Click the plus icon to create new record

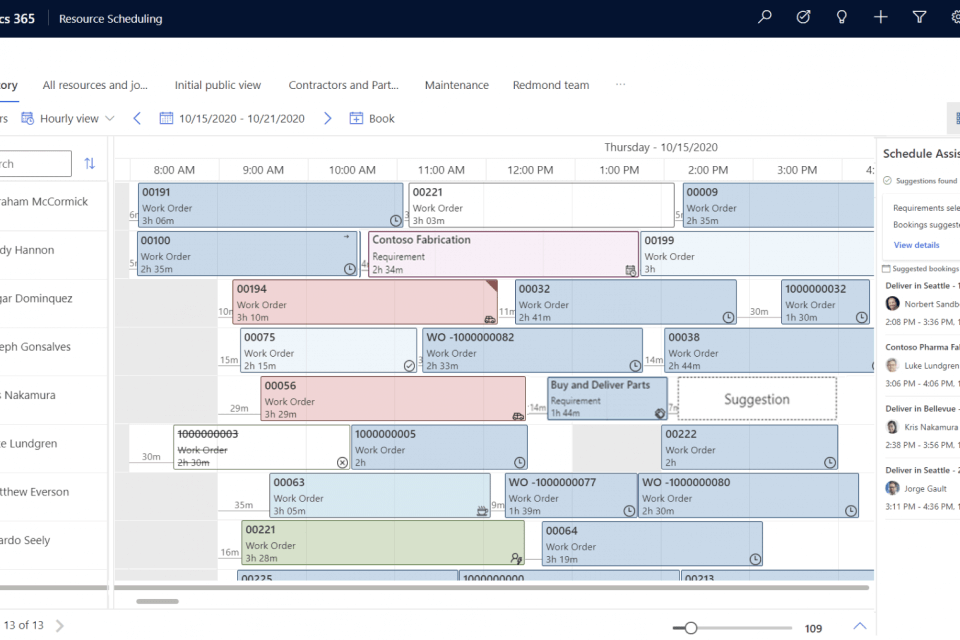pos(880,18)
